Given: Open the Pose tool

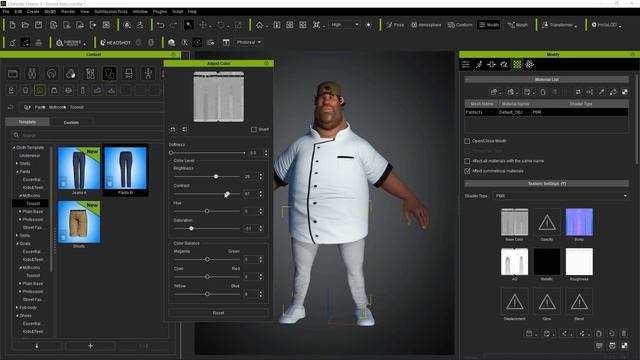Looking at the screenshot, I should click(x=395, y=25).
